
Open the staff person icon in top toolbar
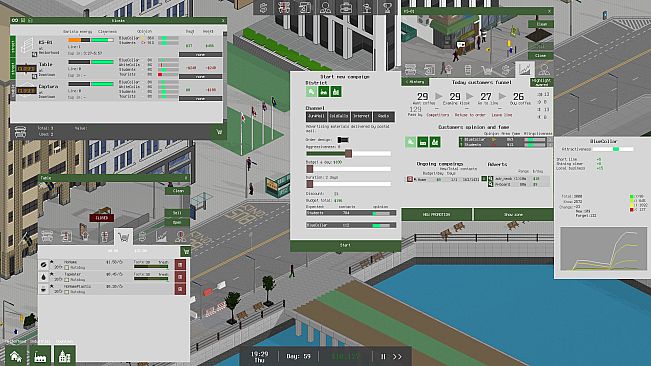coord(326,7)
